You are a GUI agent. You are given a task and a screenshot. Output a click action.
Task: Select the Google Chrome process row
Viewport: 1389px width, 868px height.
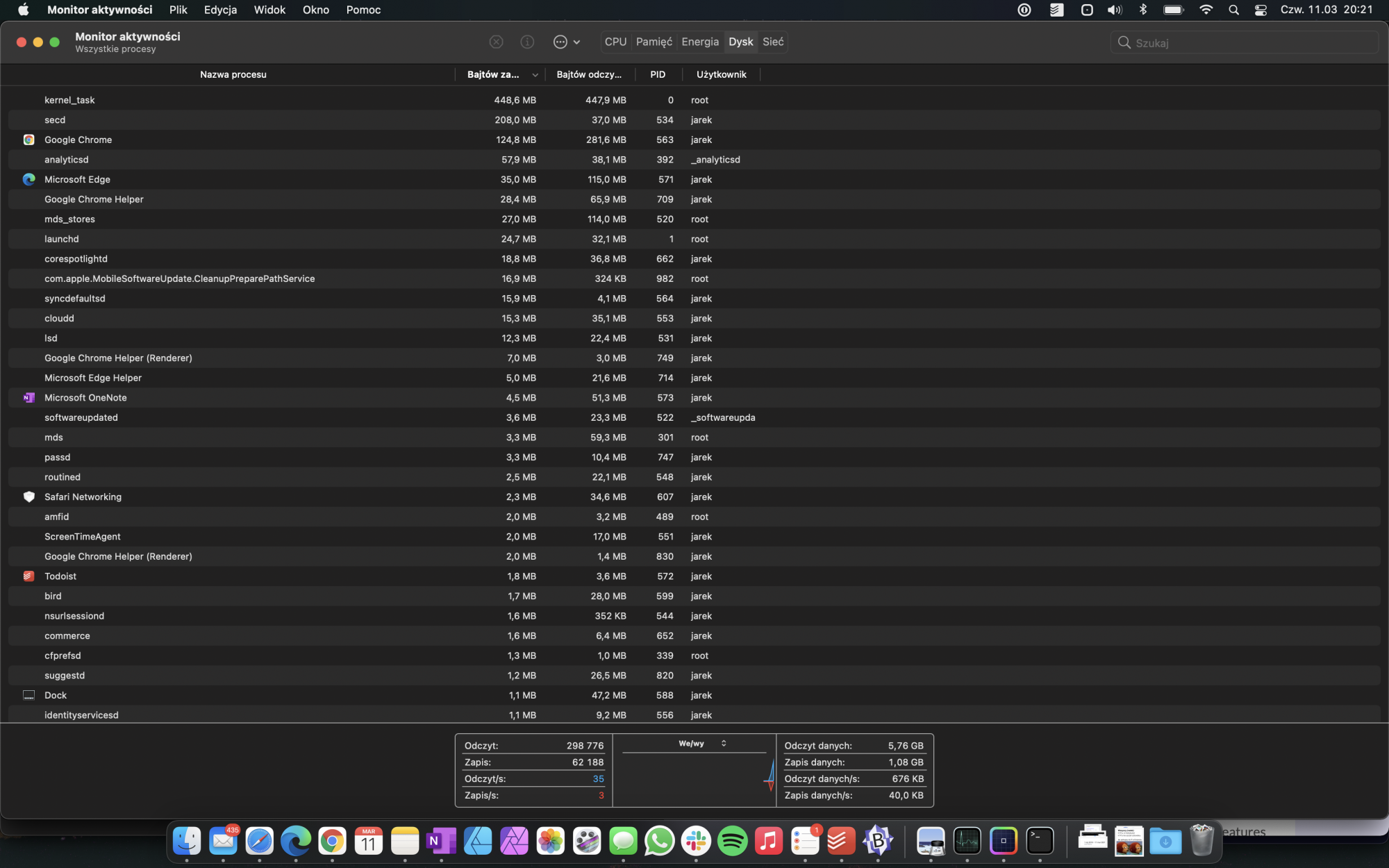pos(78,140)
